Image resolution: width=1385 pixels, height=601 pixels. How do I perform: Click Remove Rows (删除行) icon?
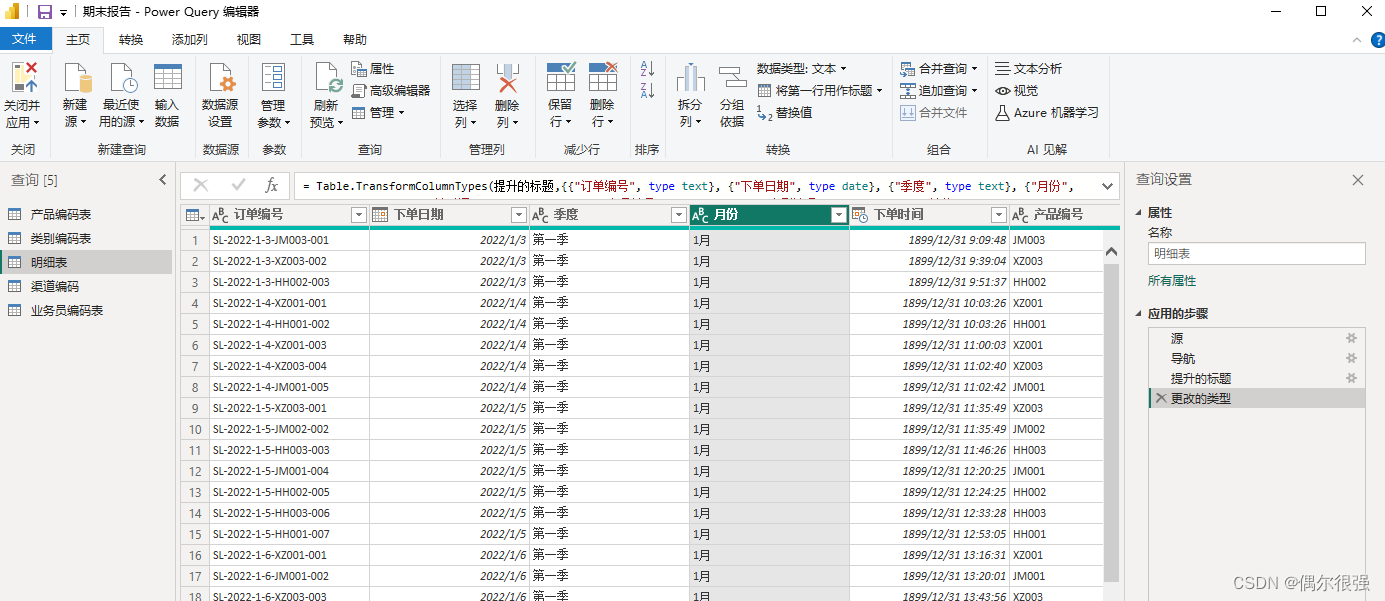[602, 78]
